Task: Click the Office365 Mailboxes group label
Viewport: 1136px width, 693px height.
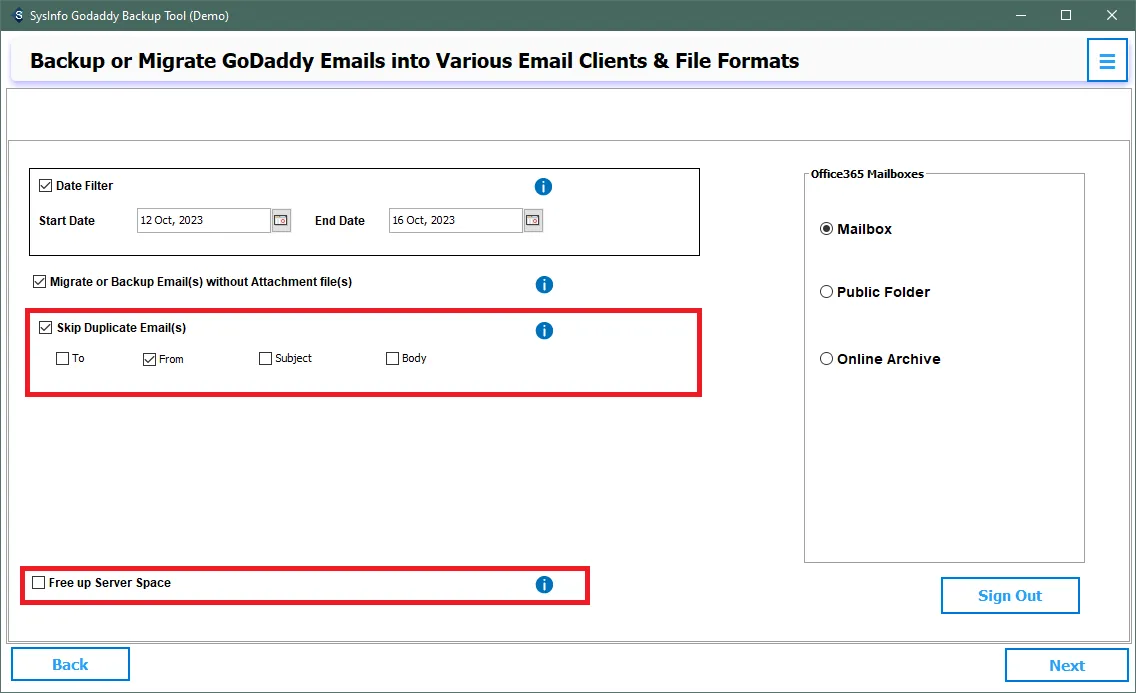Action: click(x=867, y=174)
